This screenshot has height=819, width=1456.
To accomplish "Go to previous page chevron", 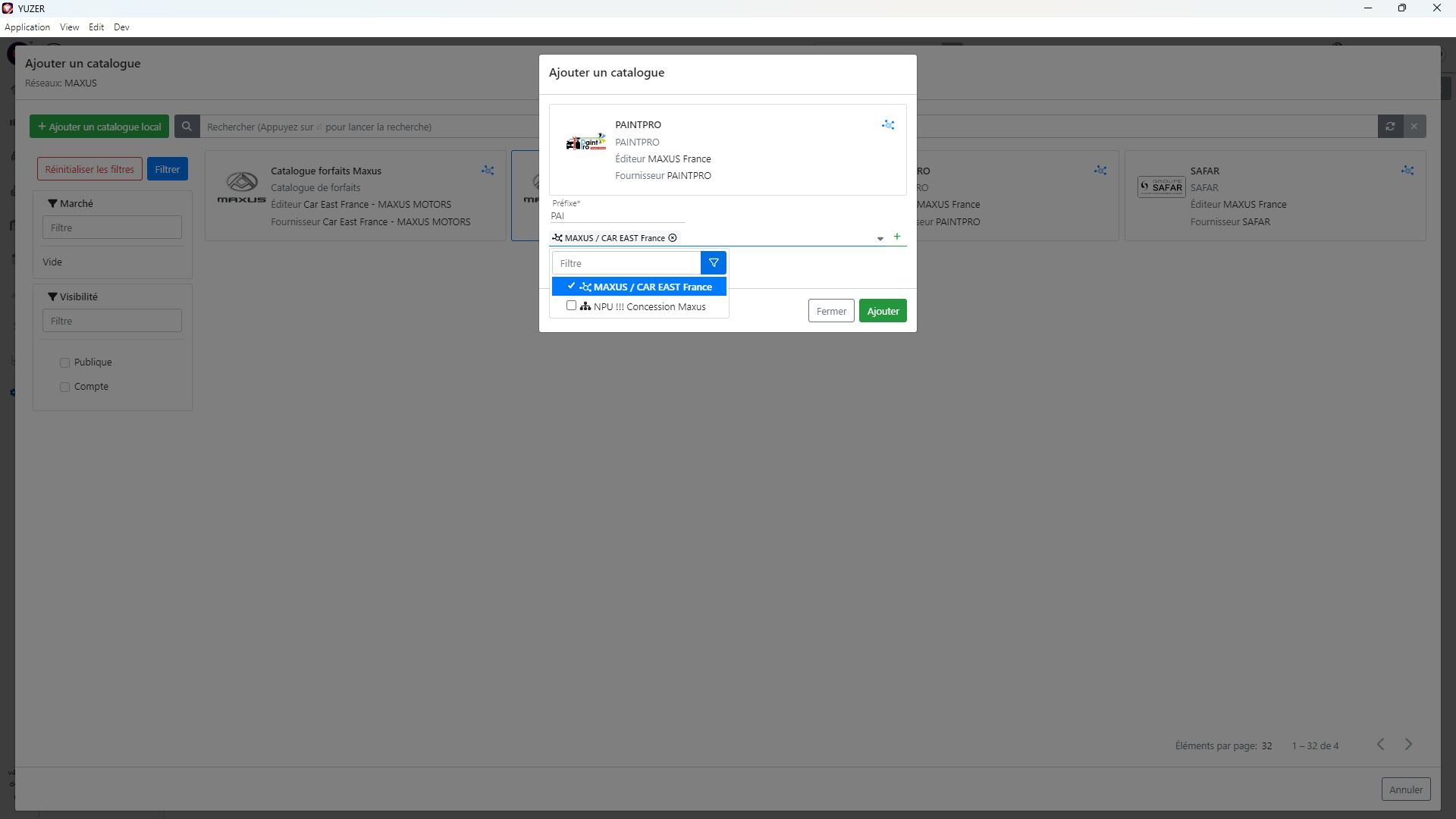I will click(1380, 745).
